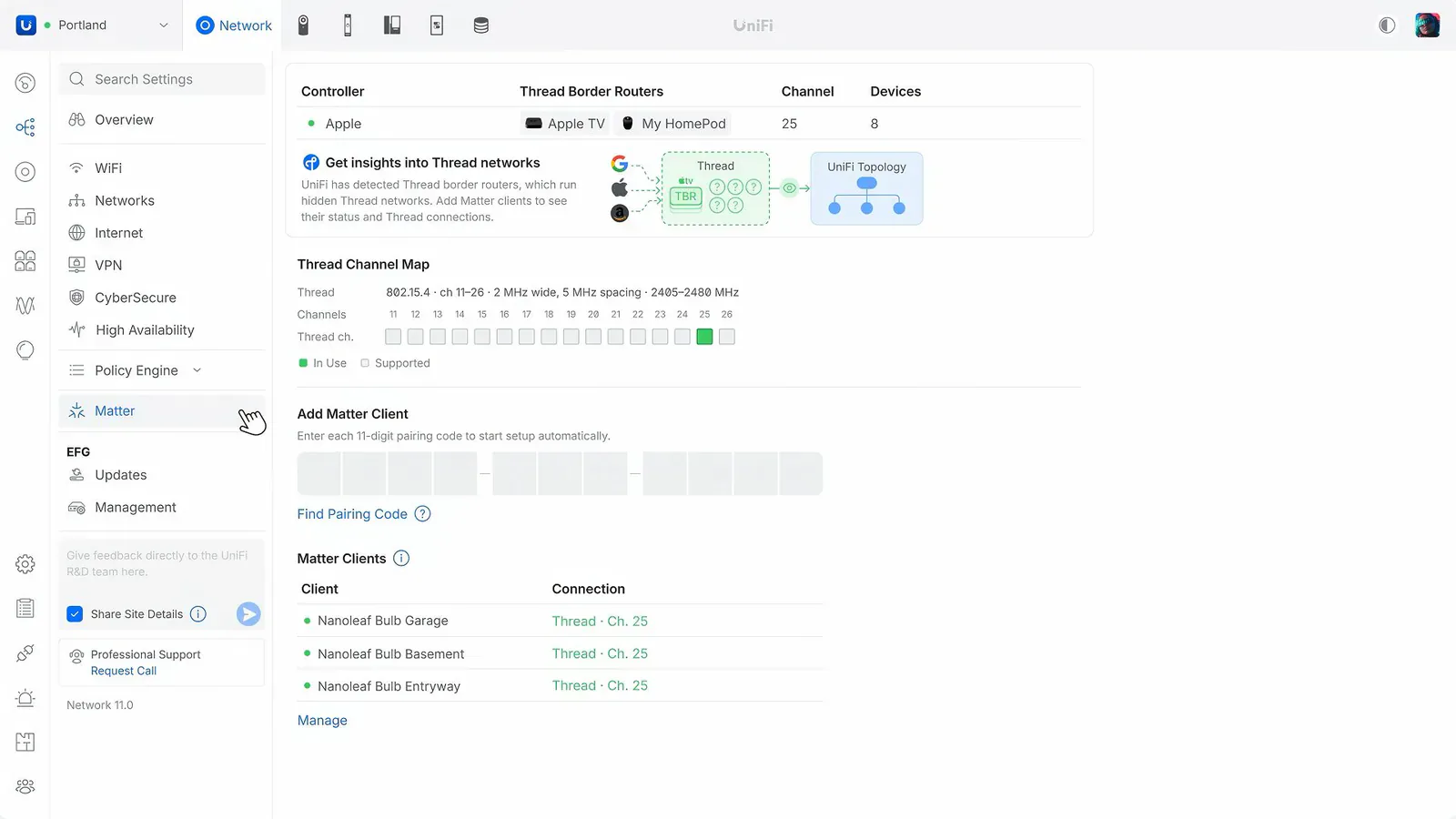Screen dimensions: 1456x819
Task: Click the Find Pairing Code help icon
Action: click(422, 514)
